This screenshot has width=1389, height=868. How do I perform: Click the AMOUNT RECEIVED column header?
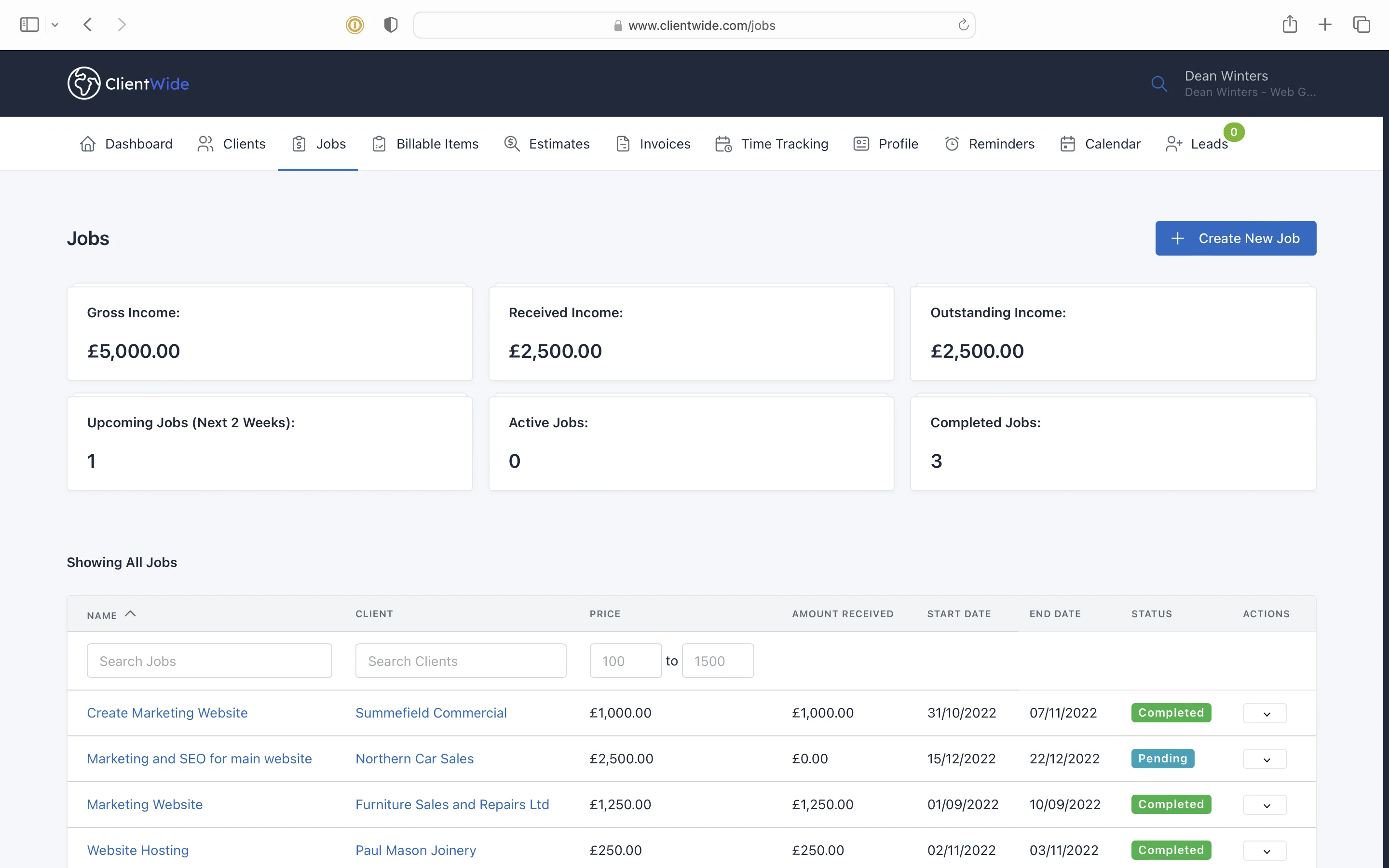point(843,614)
